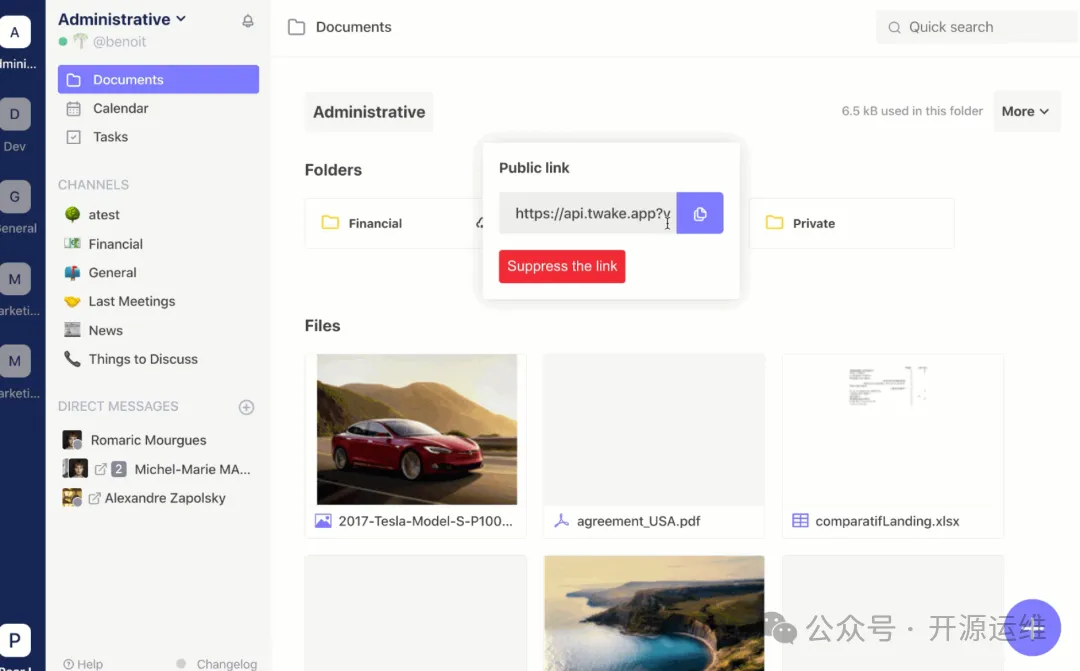Click the public link URL field

coord(588,213)
